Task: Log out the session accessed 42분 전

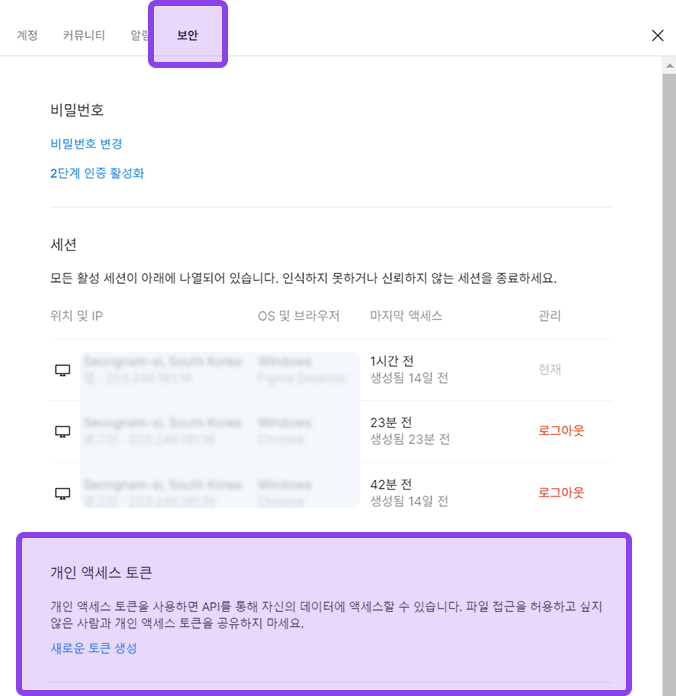Action: click(x=561, y=493)
